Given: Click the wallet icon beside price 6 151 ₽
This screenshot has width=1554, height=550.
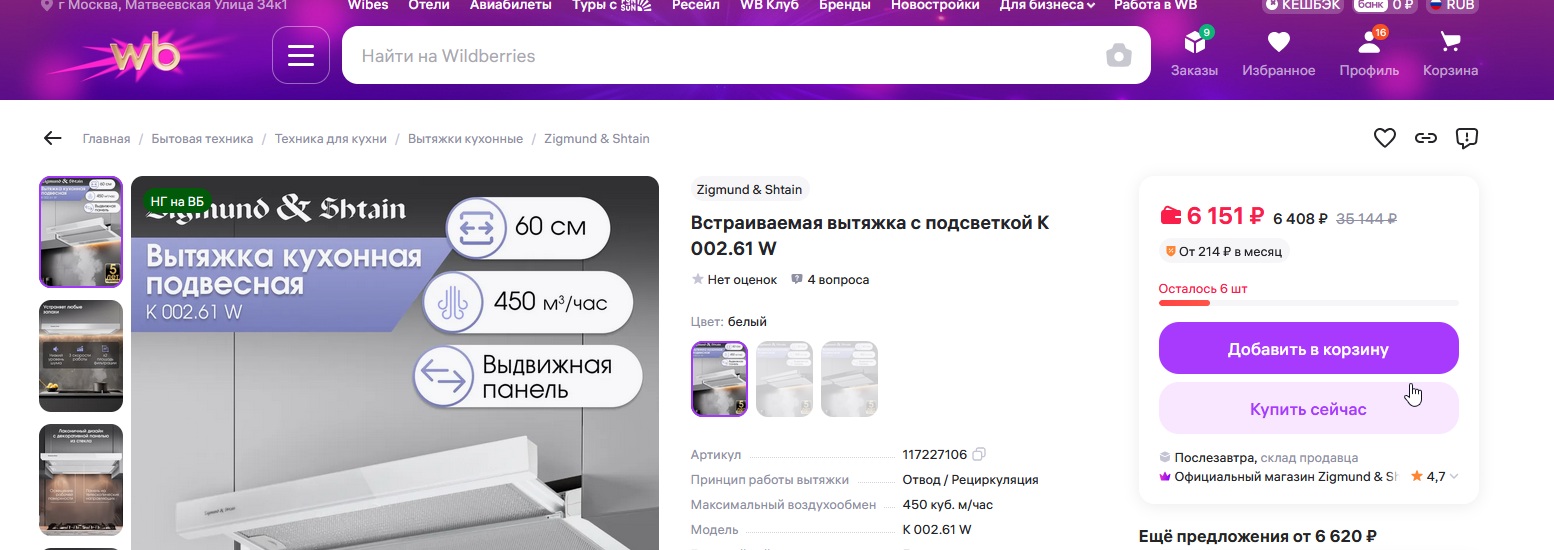Looking at the screenshot, I should pyautogui.click(x=1170, y=215).
